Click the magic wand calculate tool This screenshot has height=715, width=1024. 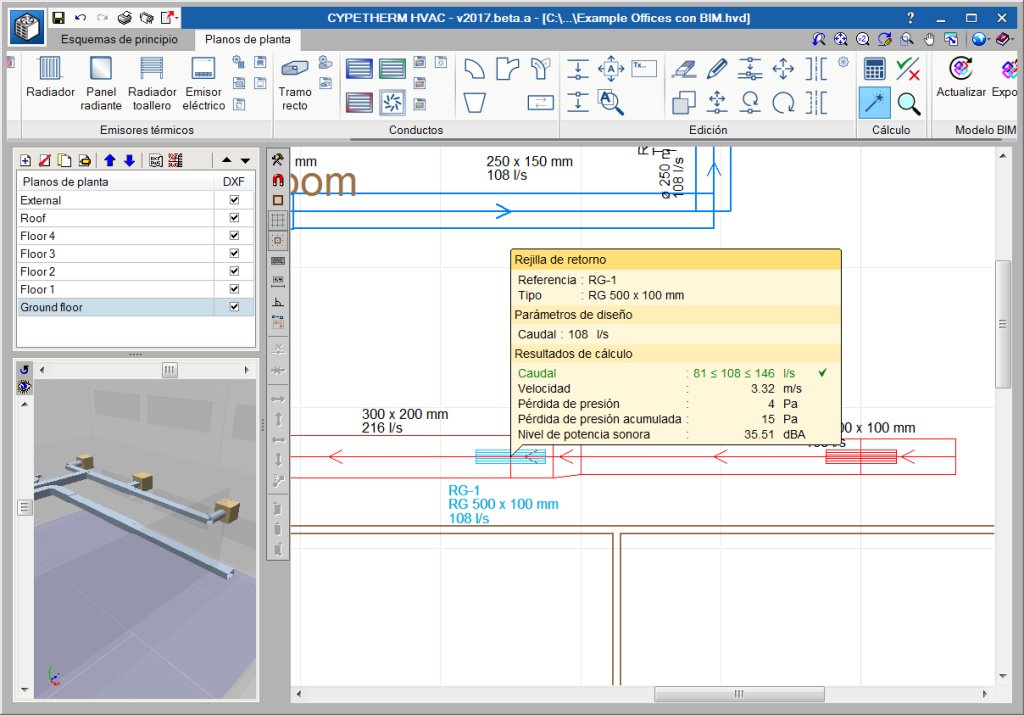click(874, 103)
